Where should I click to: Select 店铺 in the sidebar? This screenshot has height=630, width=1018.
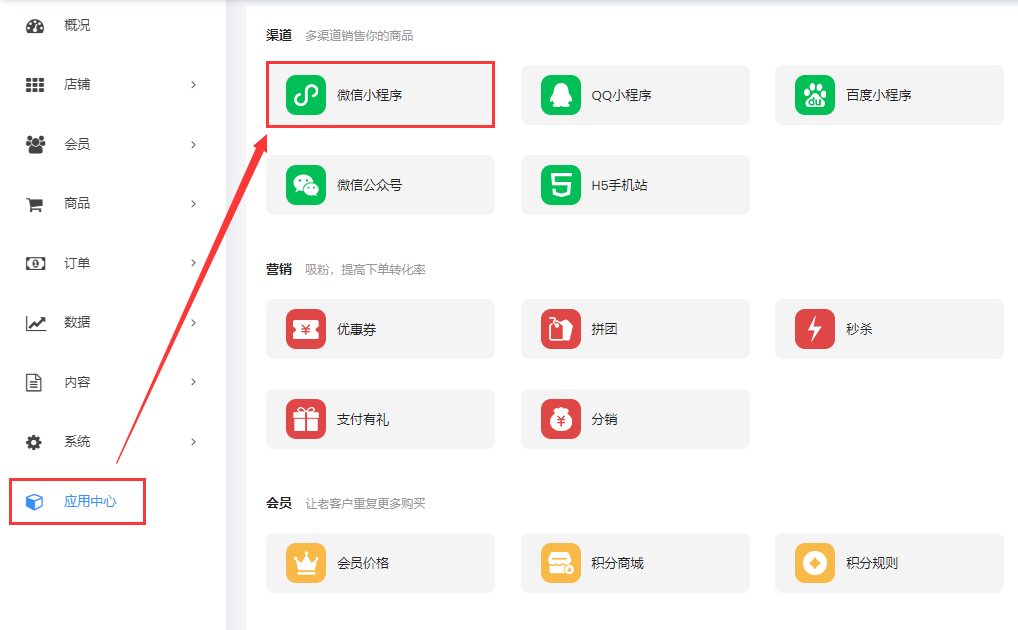click(77, 84)
